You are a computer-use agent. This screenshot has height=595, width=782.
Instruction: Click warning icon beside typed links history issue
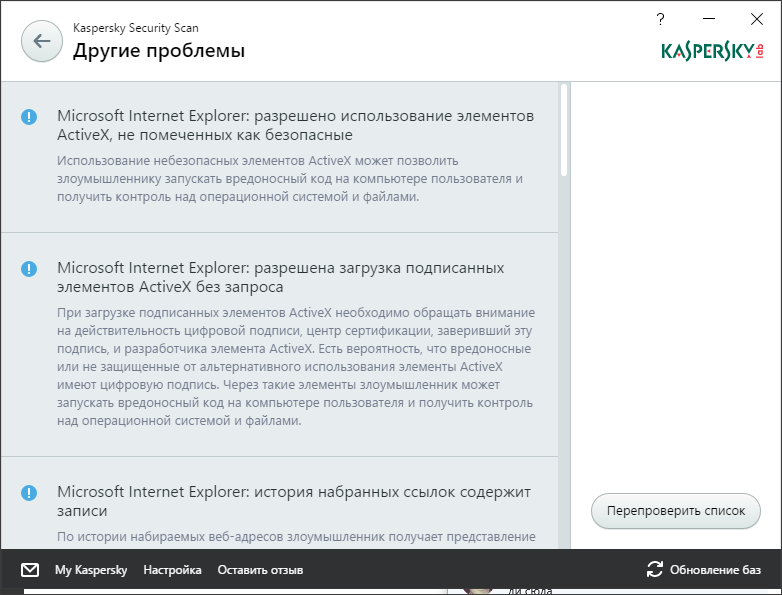point(29,493)
